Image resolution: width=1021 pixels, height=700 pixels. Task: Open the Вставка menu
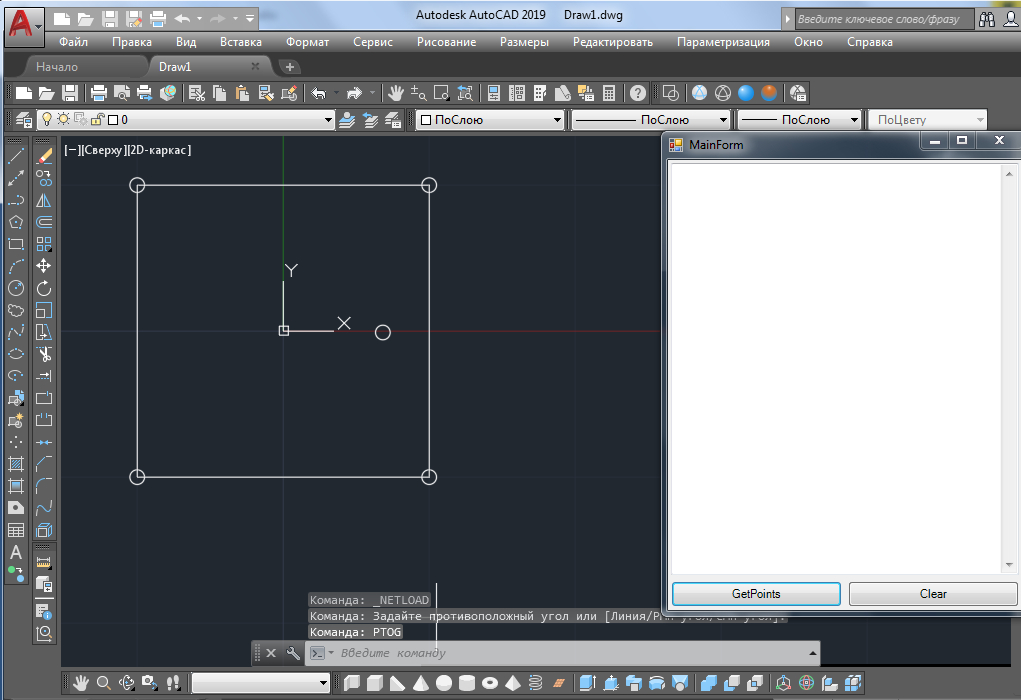click(x=241, y=42)
